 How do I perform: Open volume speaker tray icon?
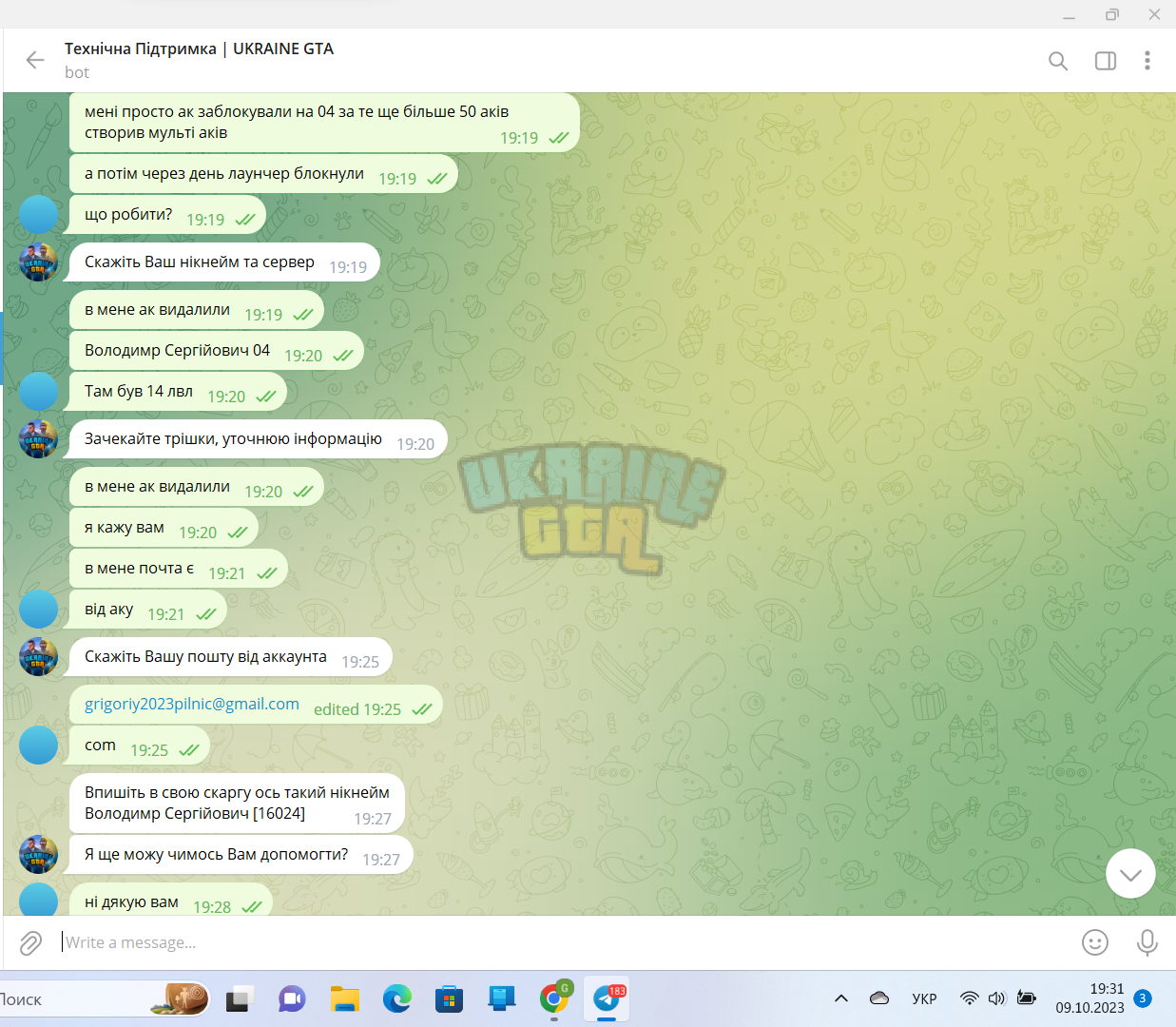click(996, 998)
